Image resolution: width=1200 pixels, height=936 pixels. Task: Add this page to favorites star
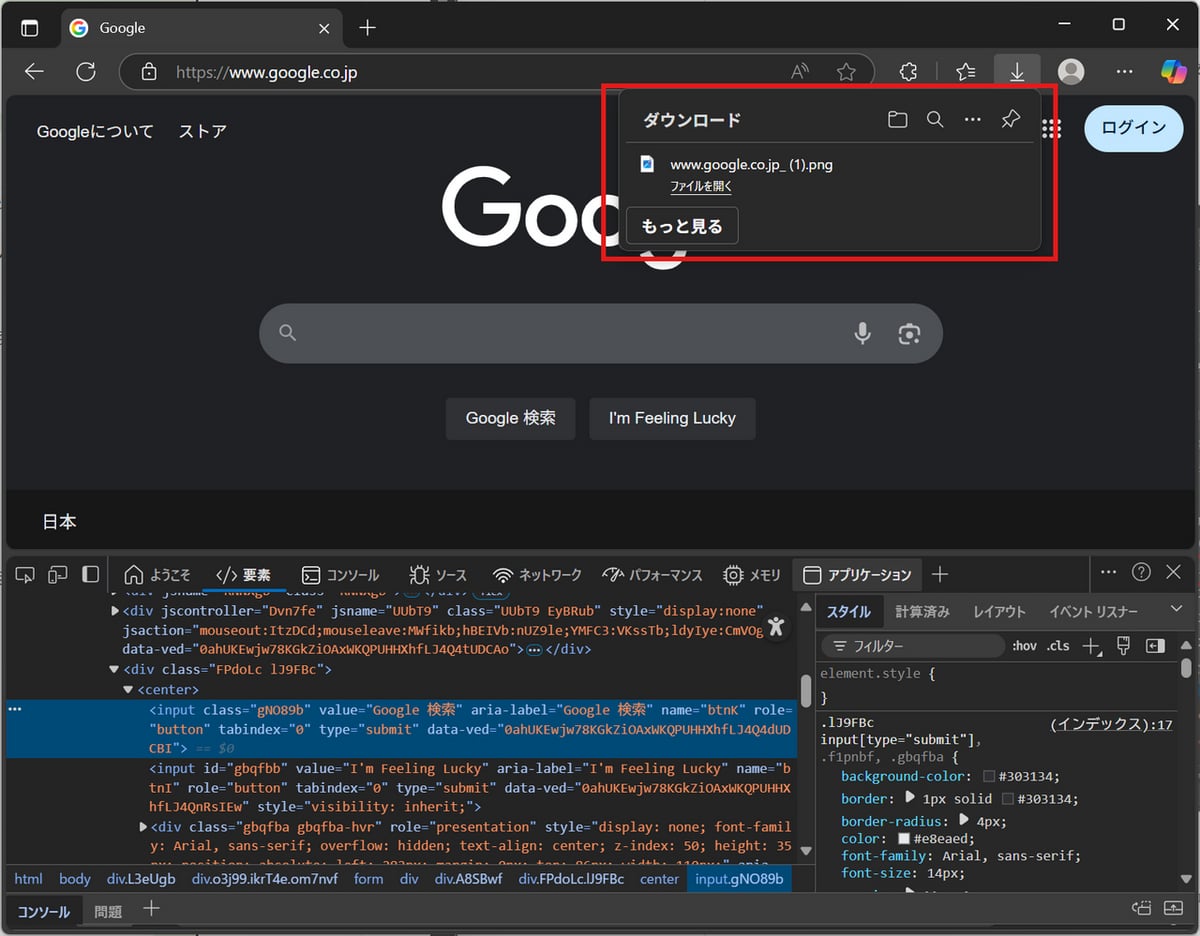[x=846, y=72]
